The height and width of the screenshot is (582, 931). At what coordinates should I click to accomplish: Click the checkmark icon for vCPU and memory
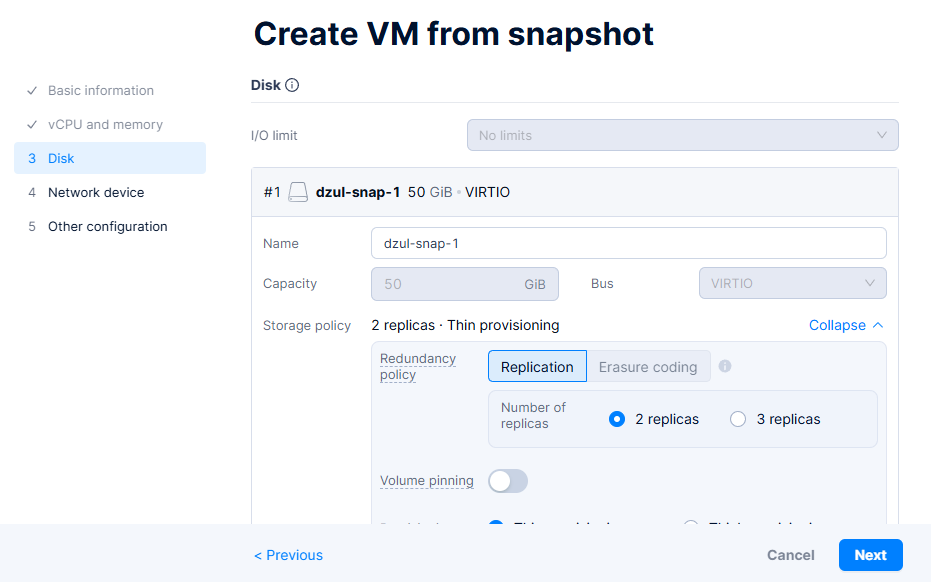pos(32,125)
